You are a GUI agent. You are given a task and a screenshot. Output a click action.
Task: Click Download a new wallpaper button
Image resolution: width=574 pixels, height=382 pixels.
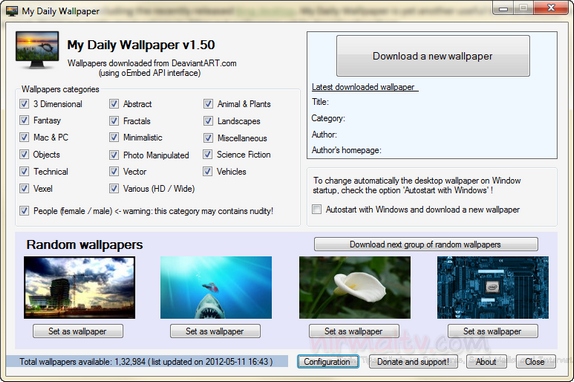click(x=433, y=56)
